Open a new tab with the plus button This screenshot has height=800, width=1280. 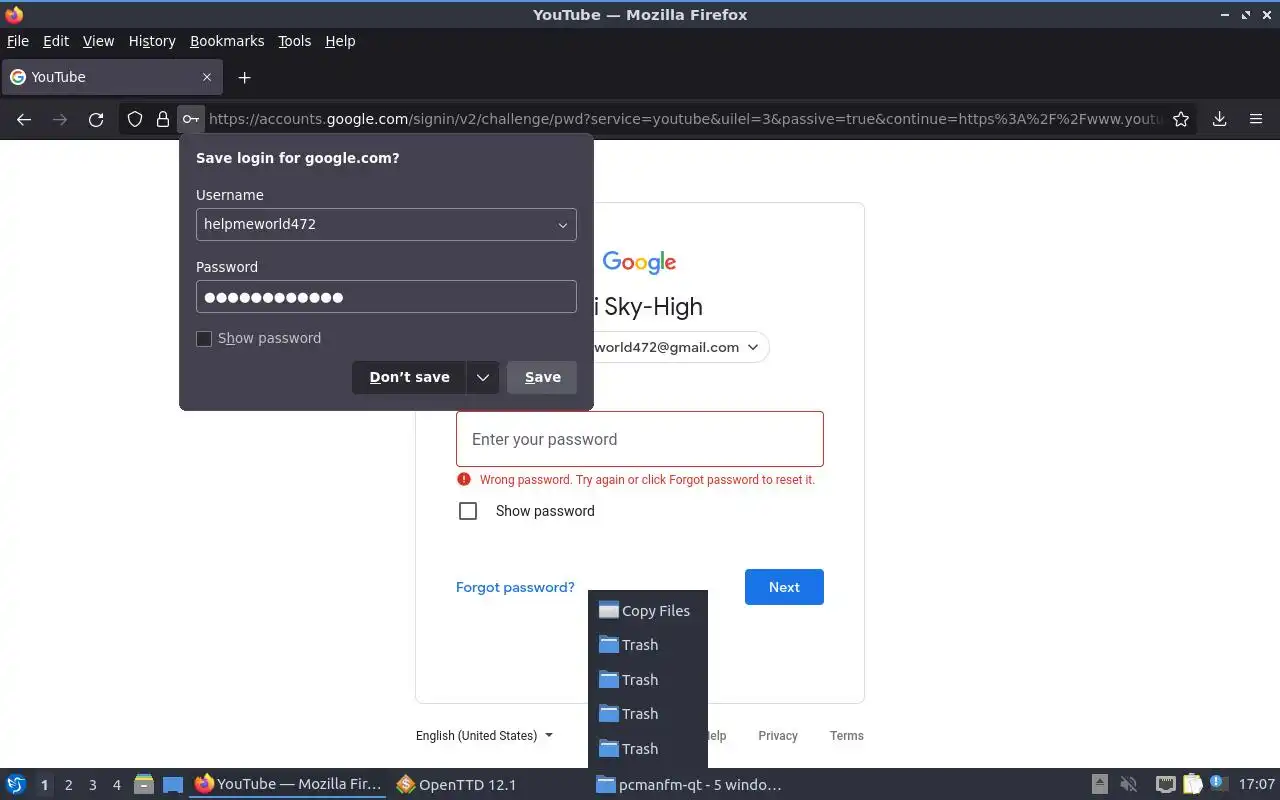click(244, 77)
